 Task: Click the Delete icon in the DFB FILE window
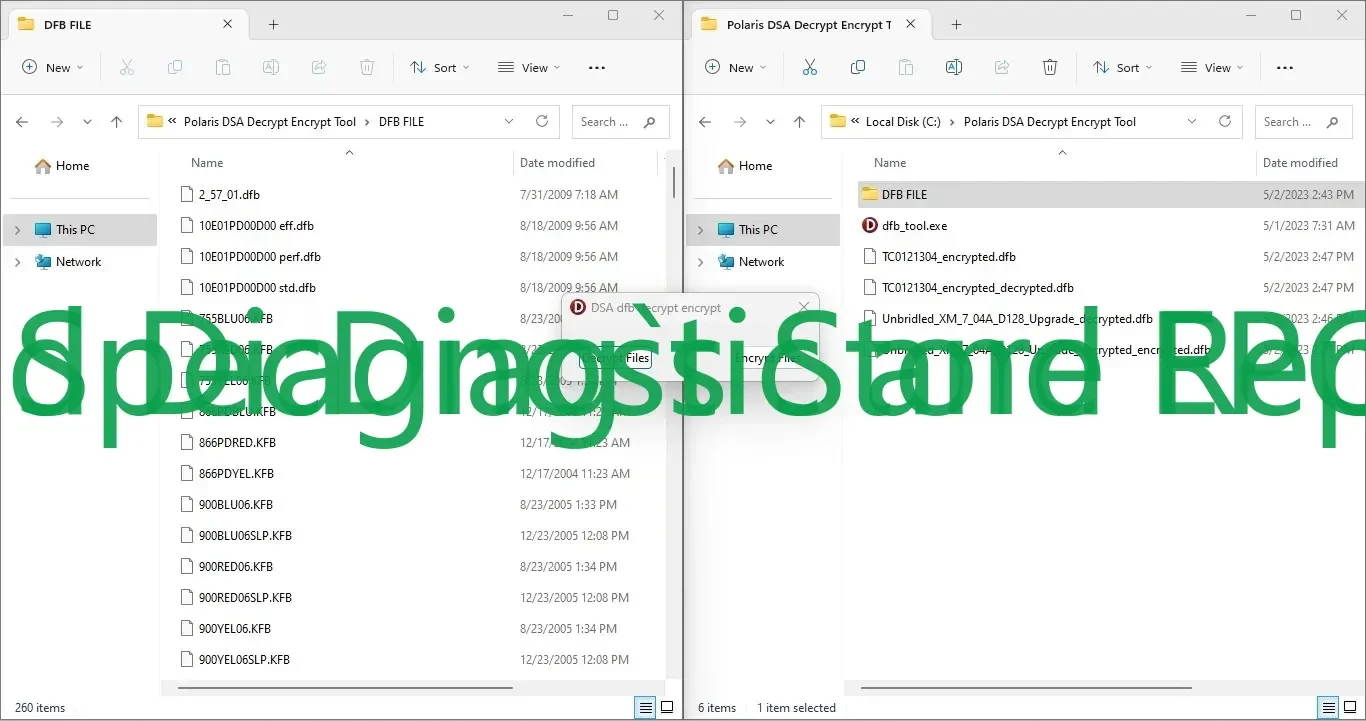pos(367,68)
